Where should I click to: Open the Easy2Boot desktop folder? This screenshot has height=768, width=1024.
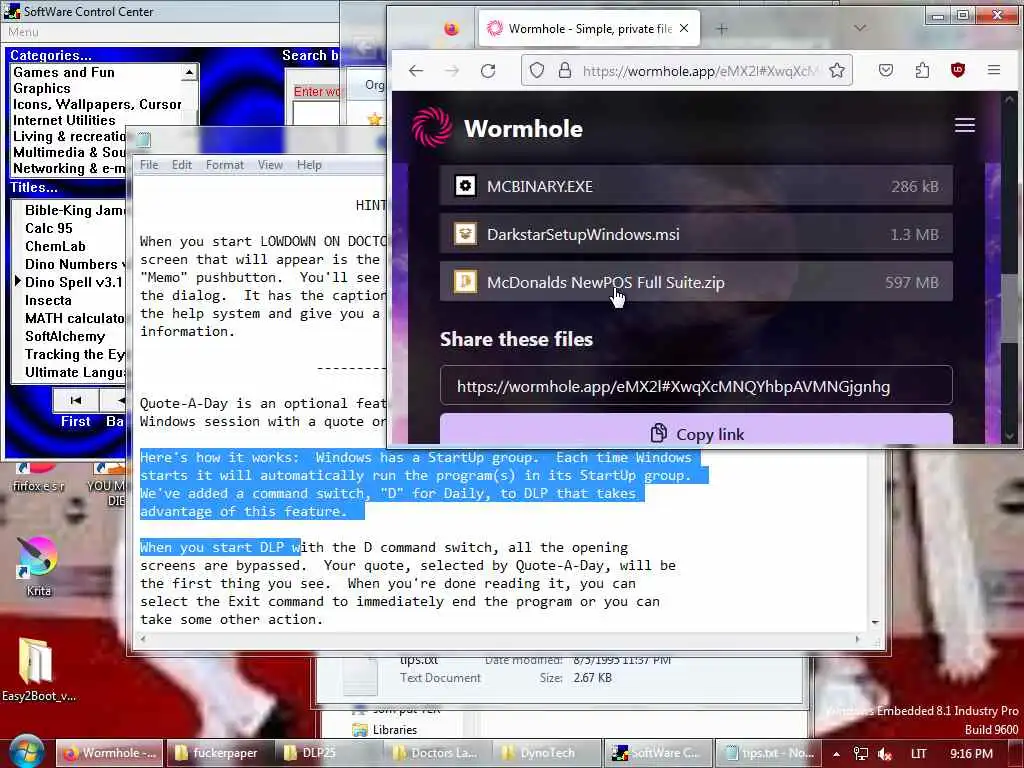[x=38, y=669]
